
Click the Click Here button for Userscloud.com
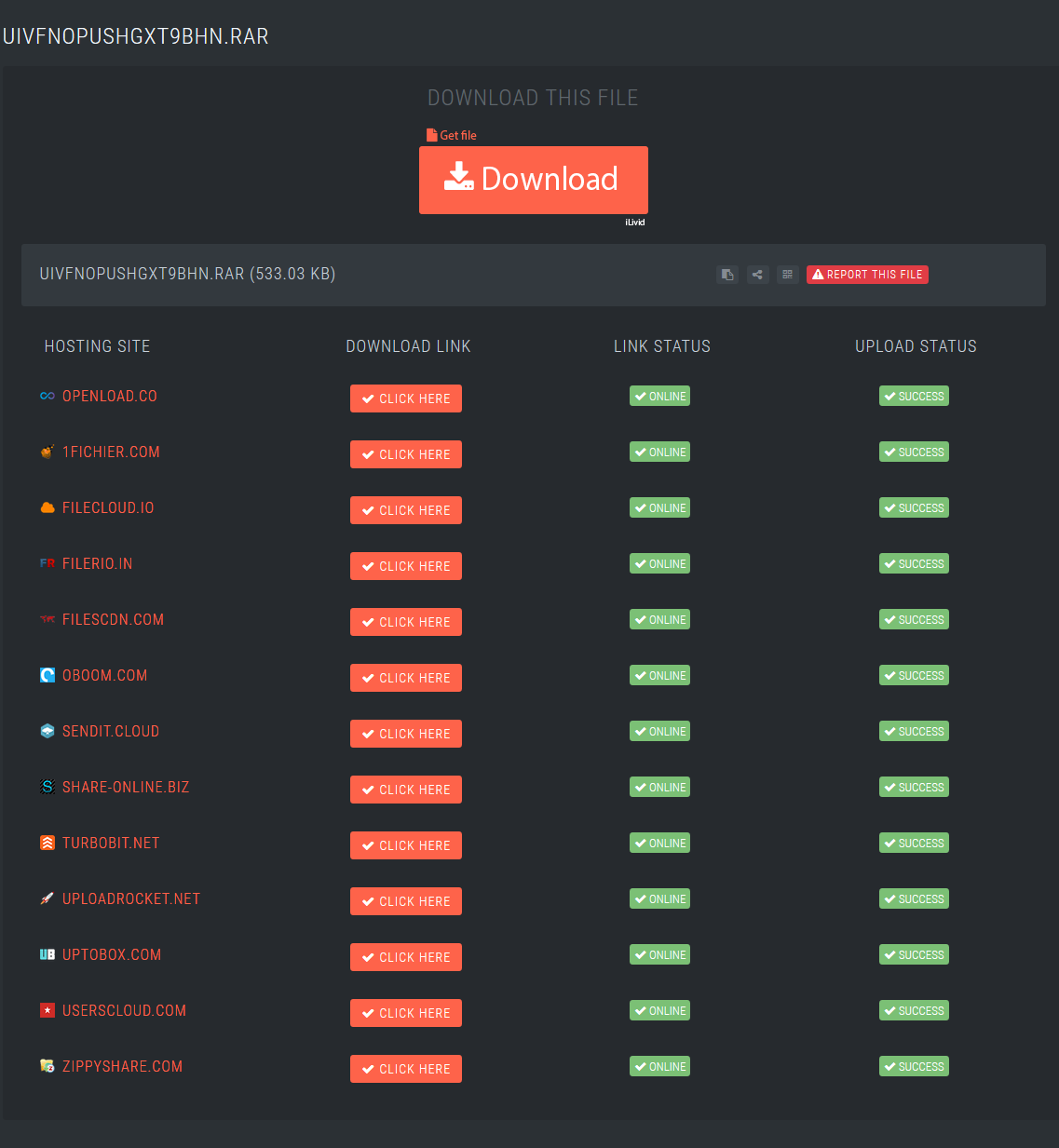(x=406, y=1013)
